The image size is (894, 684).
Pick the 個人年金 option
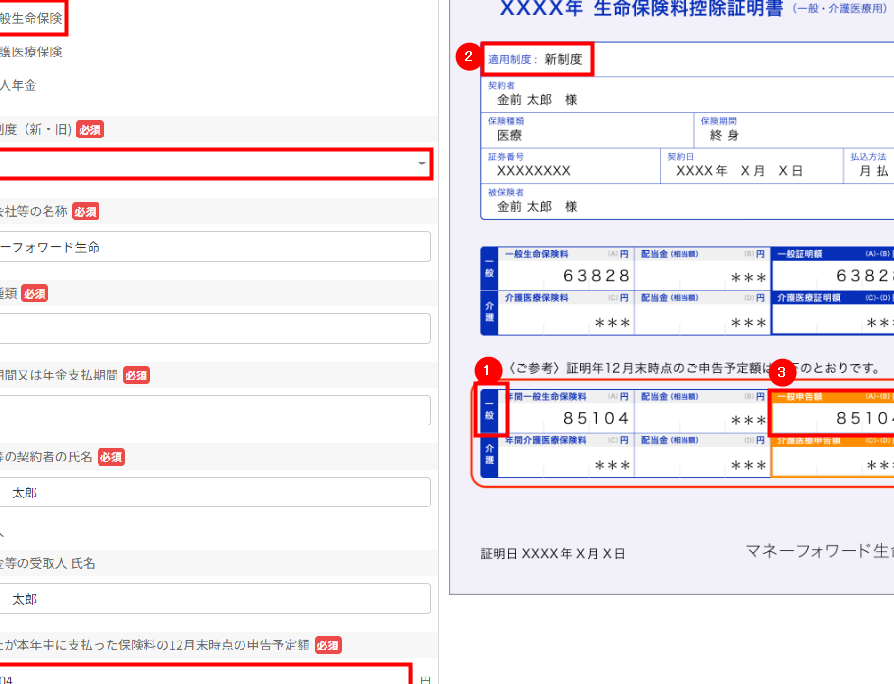point(20,86)
